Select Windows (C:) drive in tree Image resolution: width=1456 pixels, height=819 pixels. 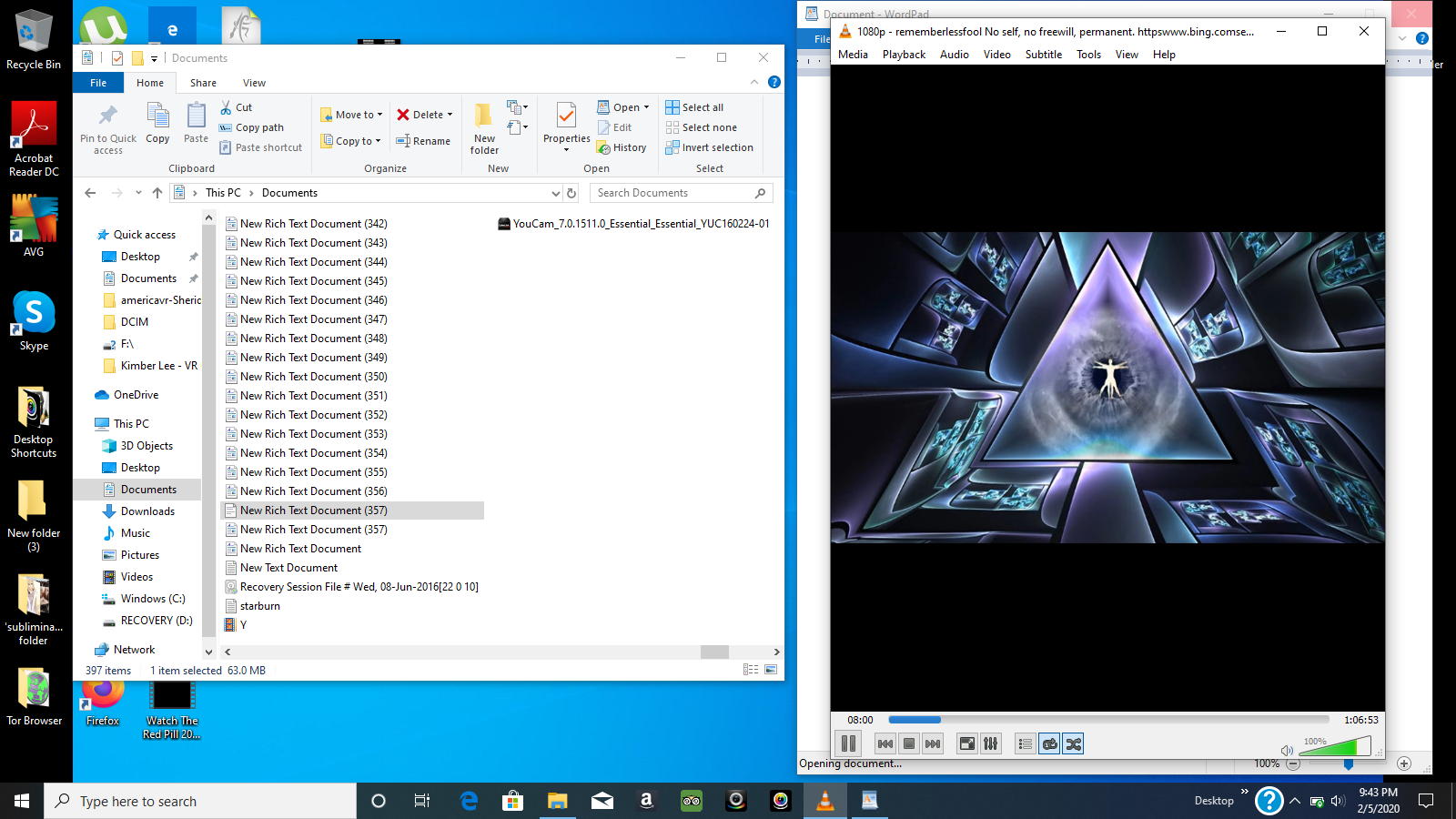coord(143,599)
